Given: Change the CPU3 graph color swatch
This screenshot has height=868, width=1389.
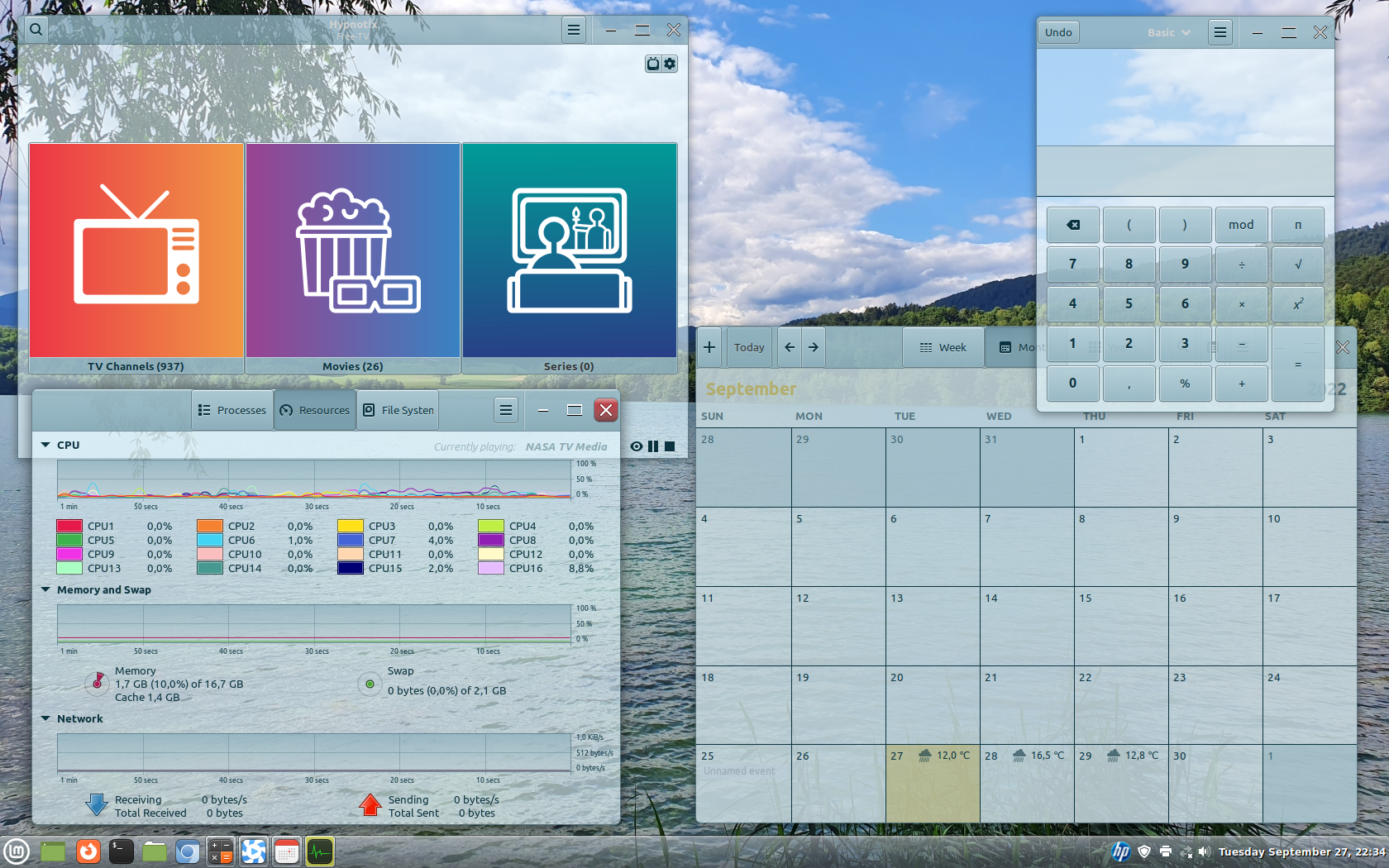Looking at the screenshot, I should click(351, 526).
